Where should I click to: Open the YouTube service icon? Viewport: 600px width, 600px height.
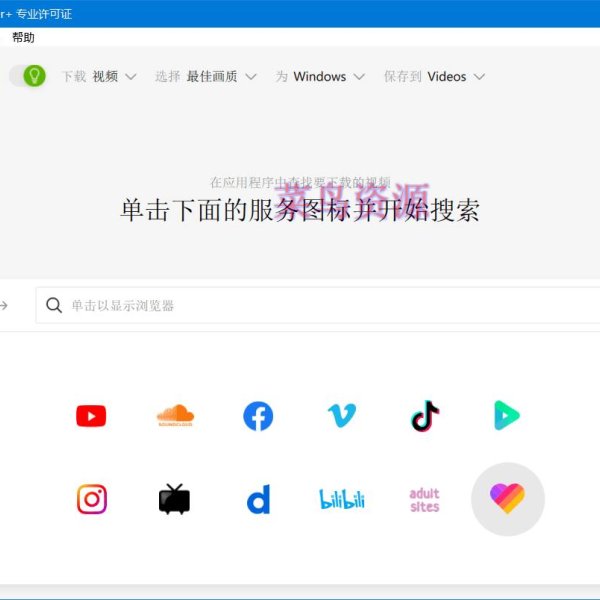click(x=91, y=416)
